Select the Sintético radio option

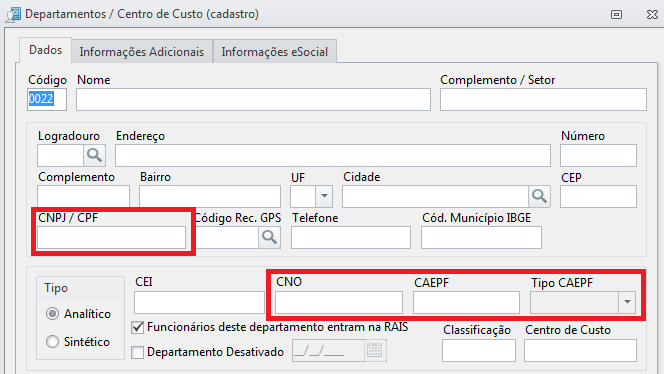[52, 341]
